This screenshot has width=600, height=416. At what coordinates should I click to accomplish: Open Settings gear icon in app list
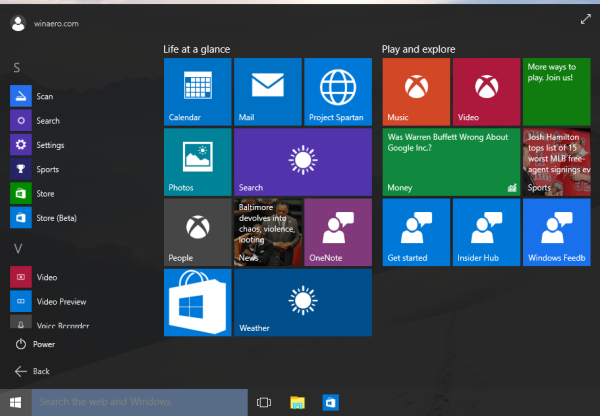coord(21,145)
